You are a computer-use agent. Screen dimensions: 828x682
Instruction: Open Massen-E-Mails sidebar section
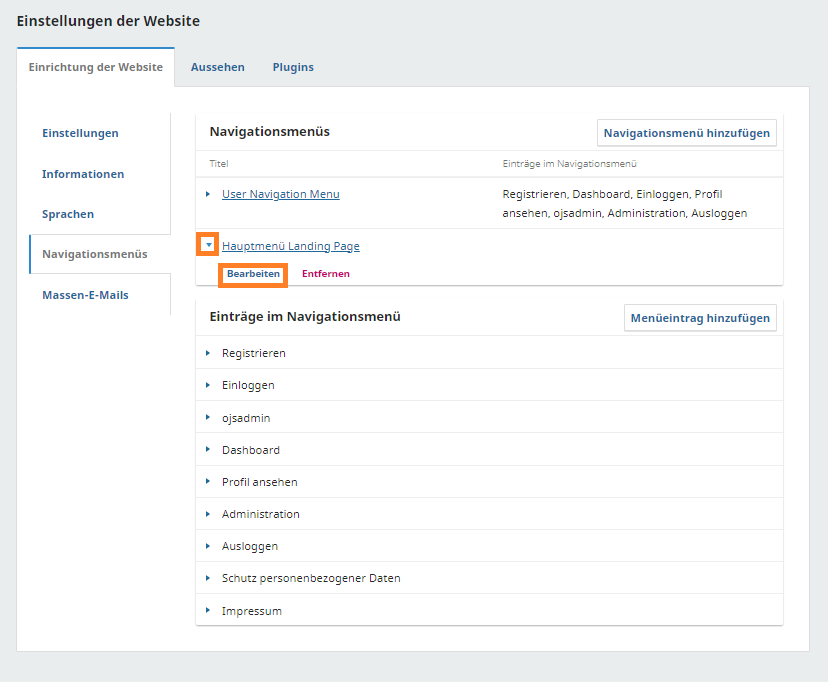85,295
